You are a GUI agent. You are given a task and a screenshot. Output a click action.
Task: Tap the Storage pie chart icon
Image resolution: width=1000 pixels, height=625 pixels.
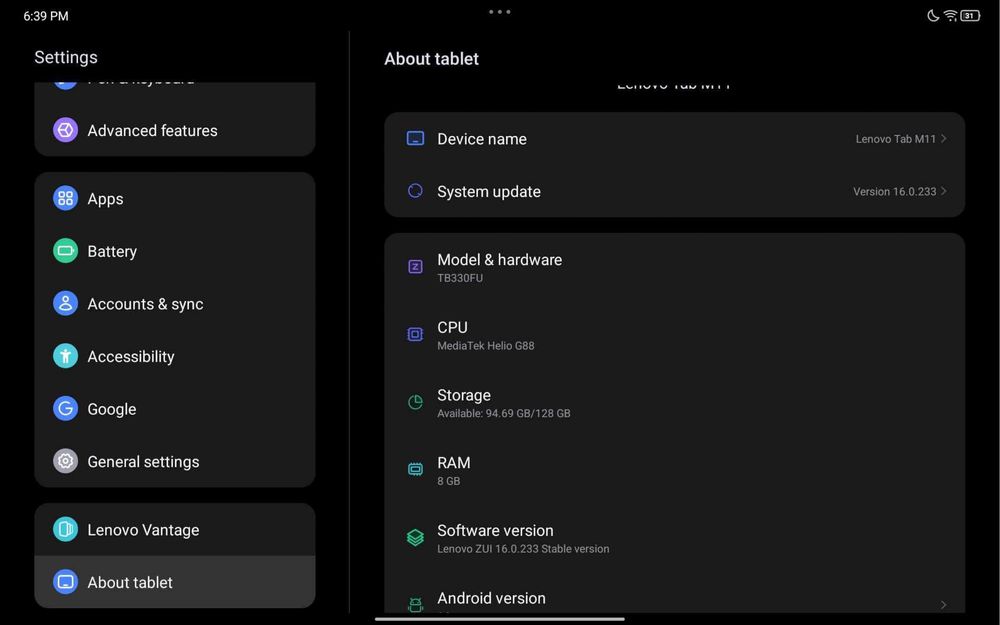415,402
